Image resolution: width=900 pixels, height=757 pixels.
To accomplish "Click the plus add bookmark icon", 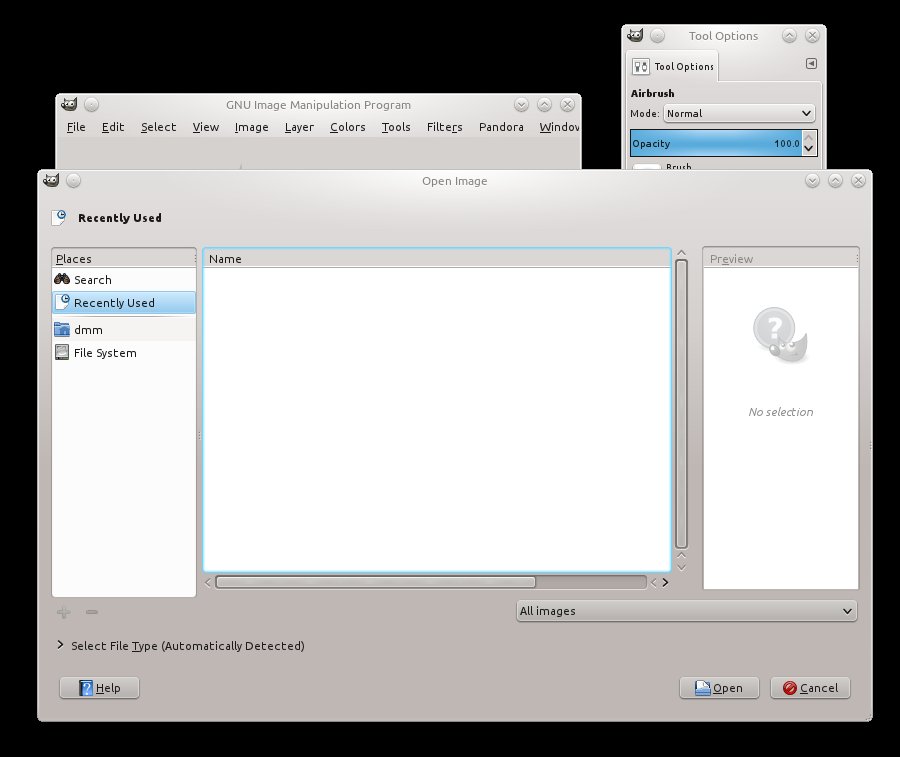I will (64, 612).
